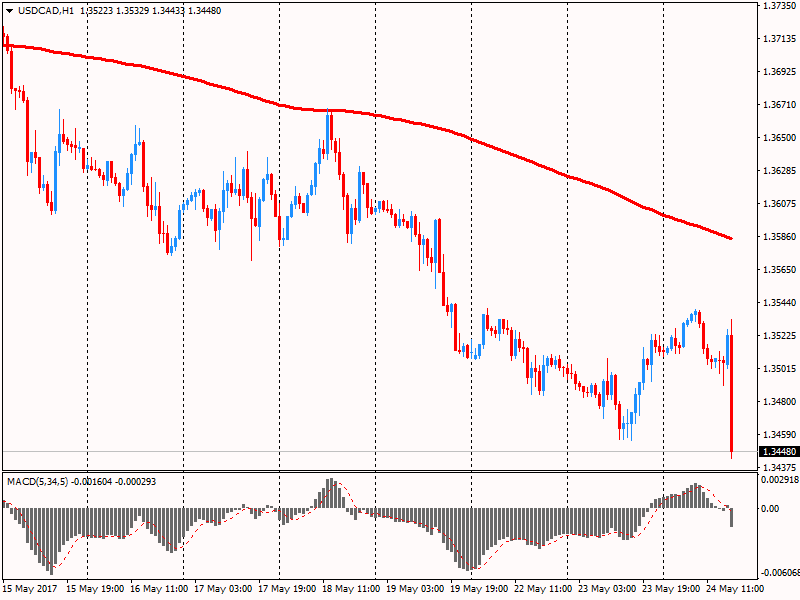
Task: Click the current price label 1.34480
Action: (x=779, y=452)
